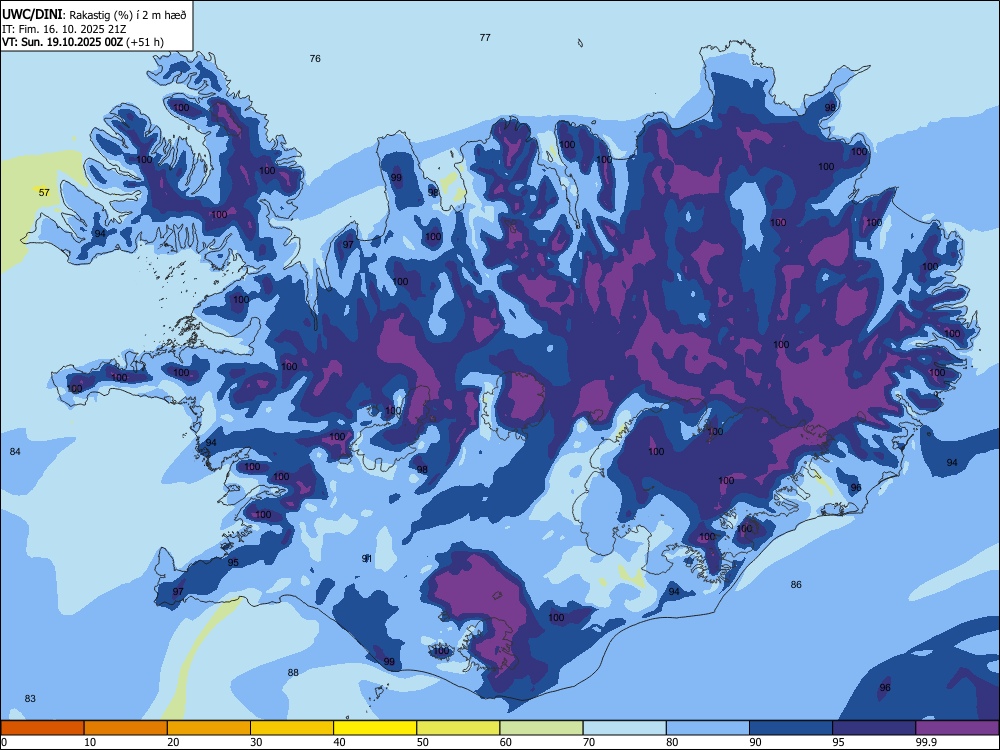Screen dimensions: 1000x750
Task: Click the amber 30–40 legend swatch
Action: tap(292, 728)
